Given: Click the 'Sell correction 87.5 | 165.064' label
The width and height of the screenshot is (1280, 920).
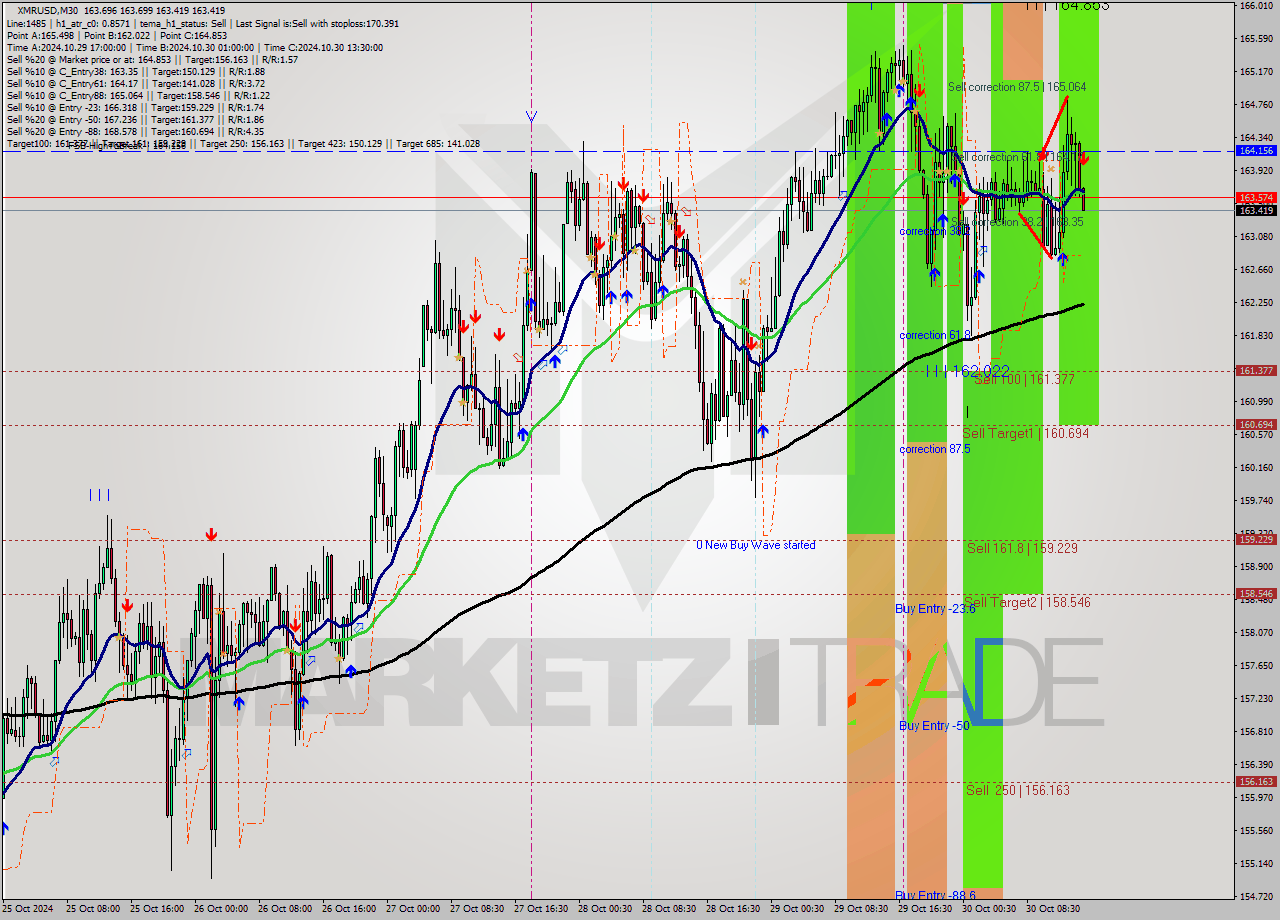Looking at the screenshot, I should (1017, 88).
